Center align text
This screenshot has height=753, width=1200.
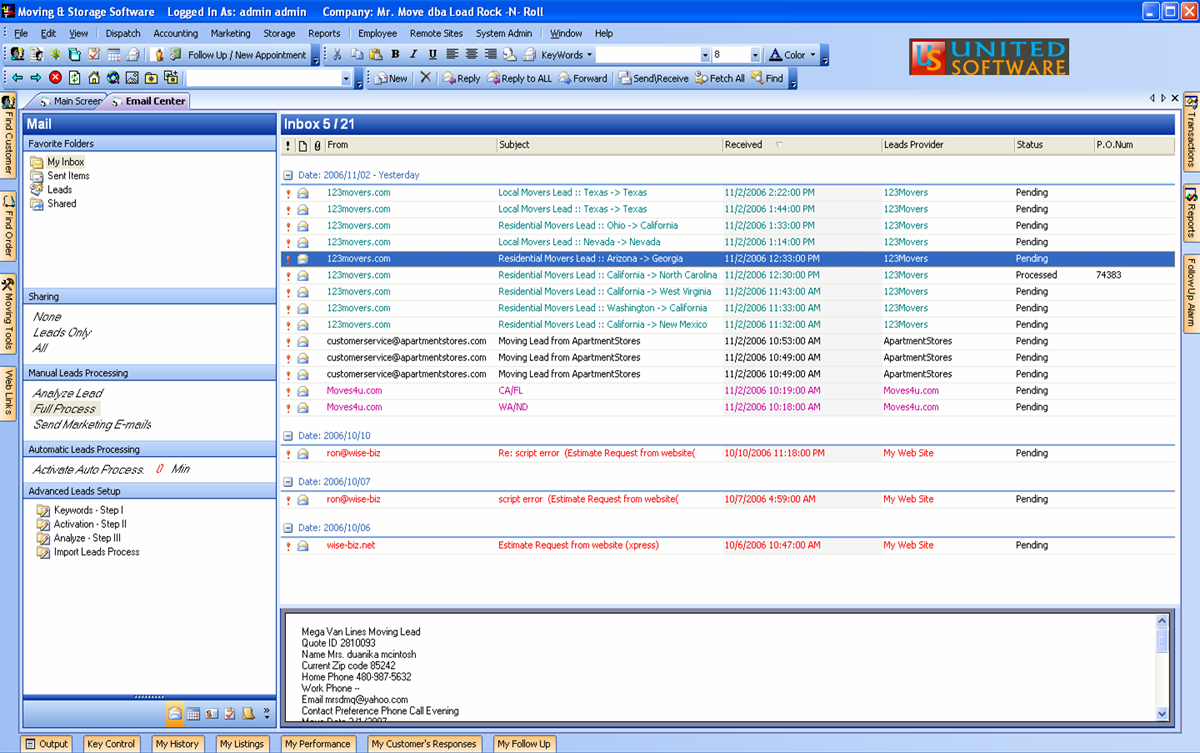click(x=471, y=55)
